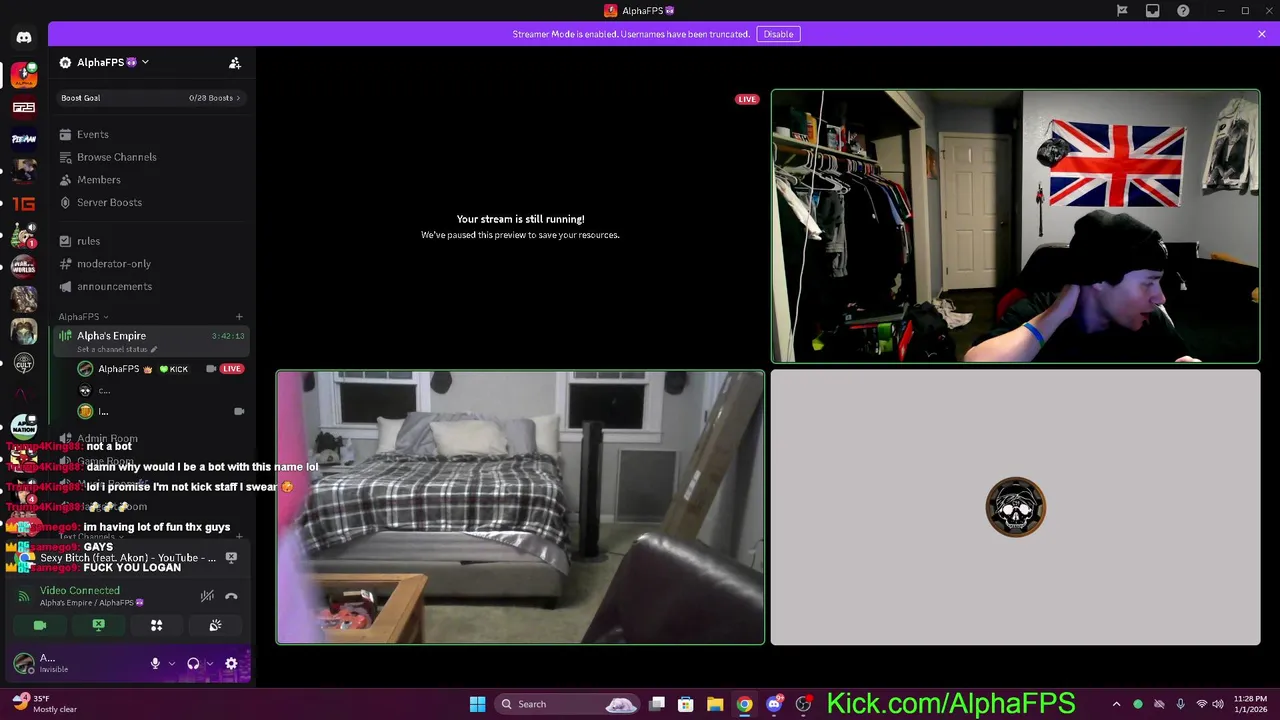1280x720 pixels.
Task: Focus the paused stream preview tile
Action: point(520,226)
